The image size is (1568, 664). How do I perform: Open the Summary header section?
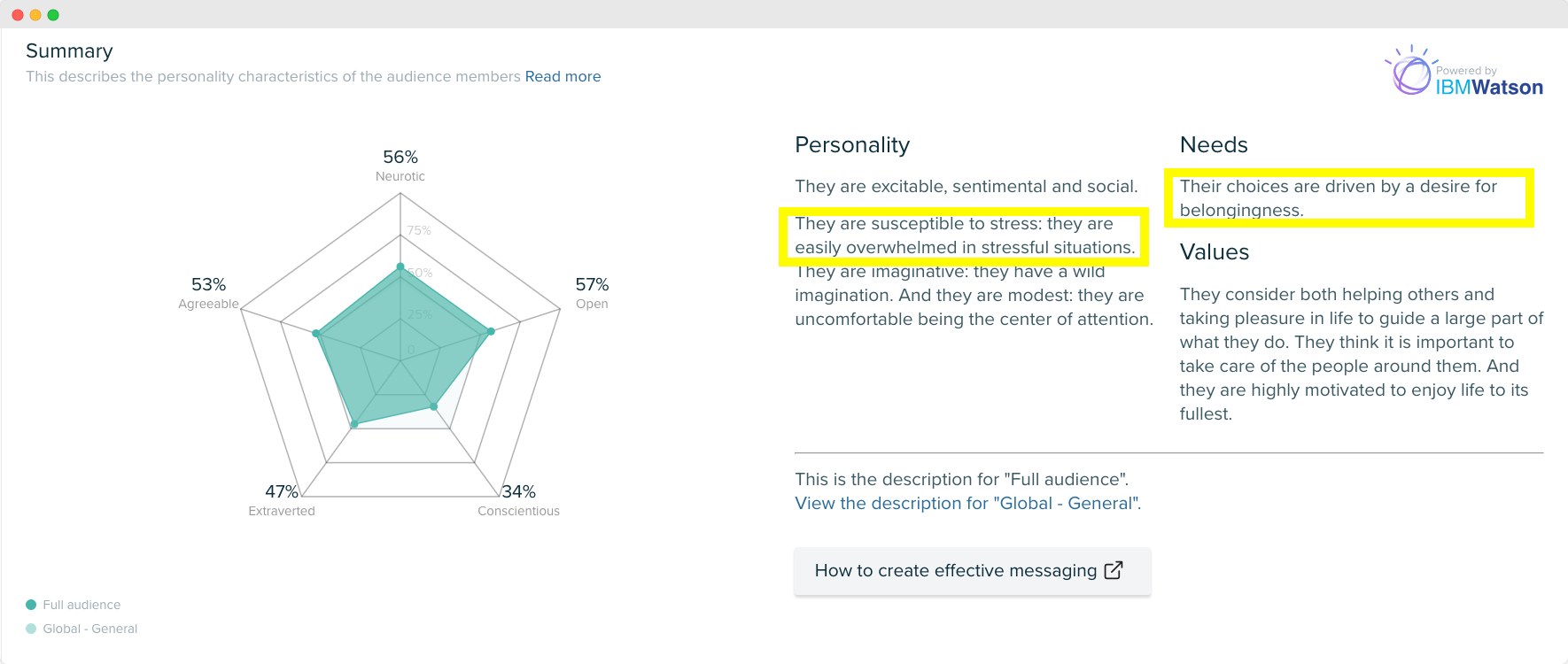click(69, 50)
